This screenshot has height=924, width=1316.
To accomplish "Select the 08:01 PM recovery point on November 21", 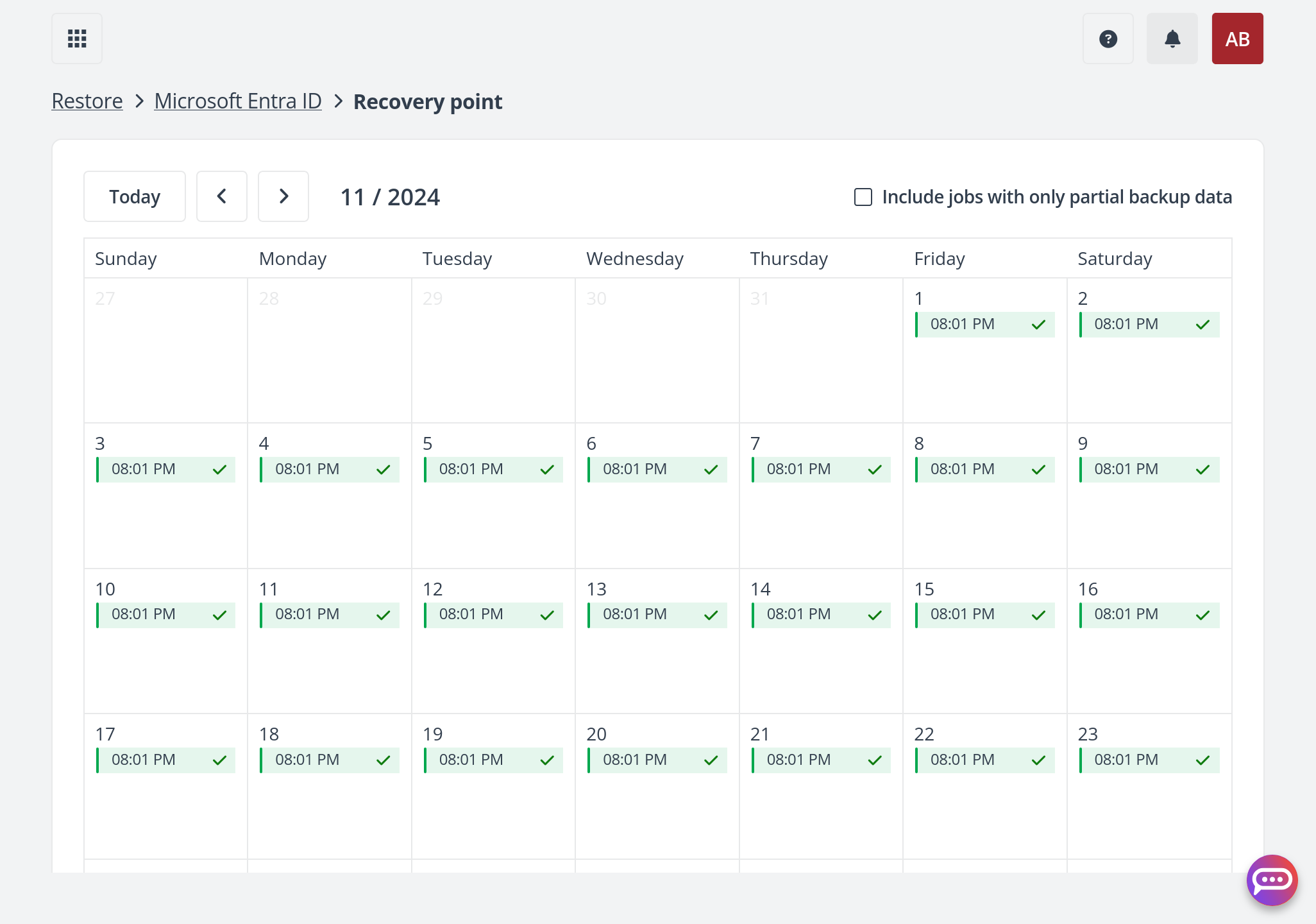I will click(x=822, y=760).
